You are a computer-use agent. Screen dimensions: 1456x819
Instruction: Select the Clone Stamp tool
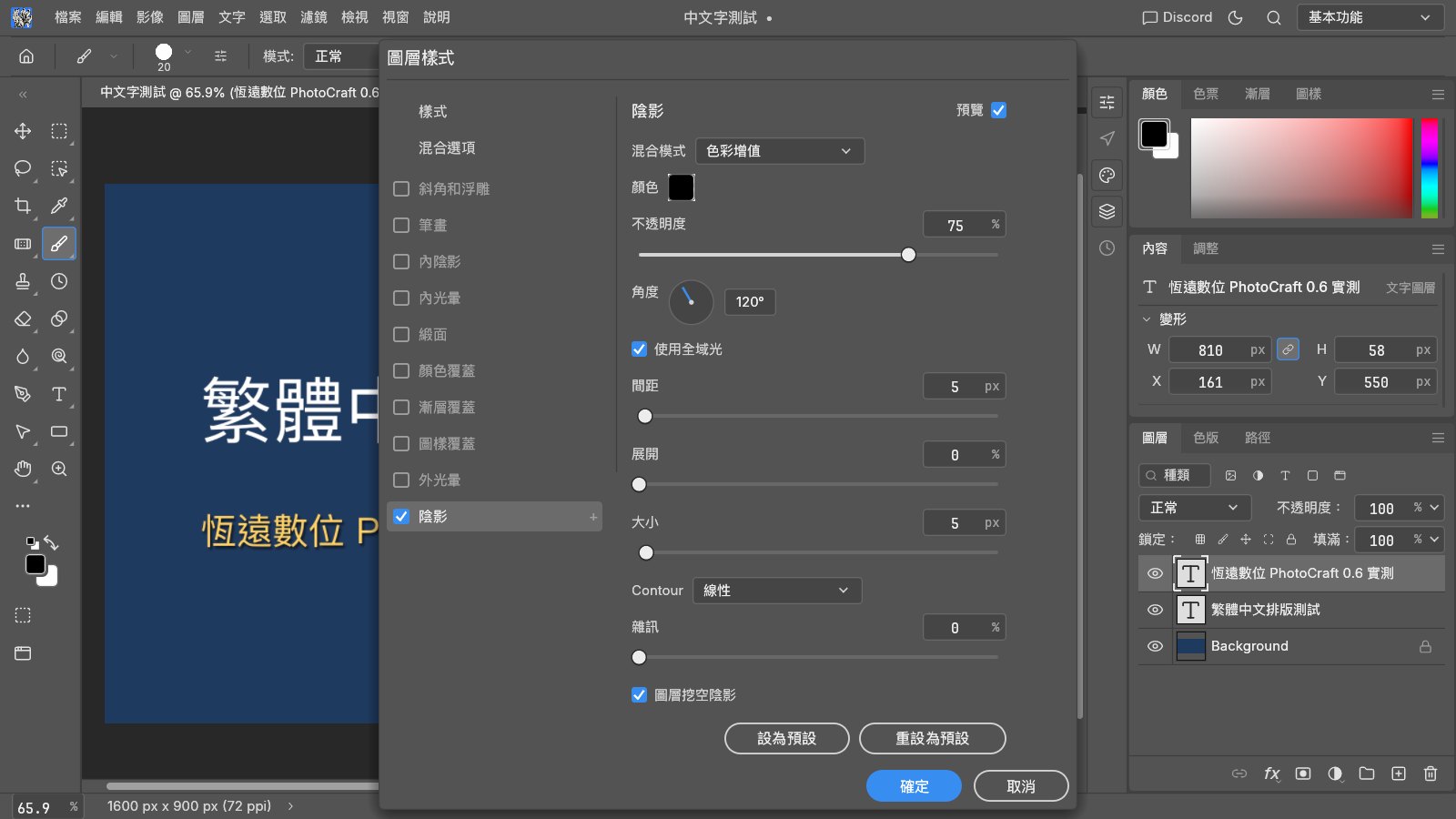(23, 281)
